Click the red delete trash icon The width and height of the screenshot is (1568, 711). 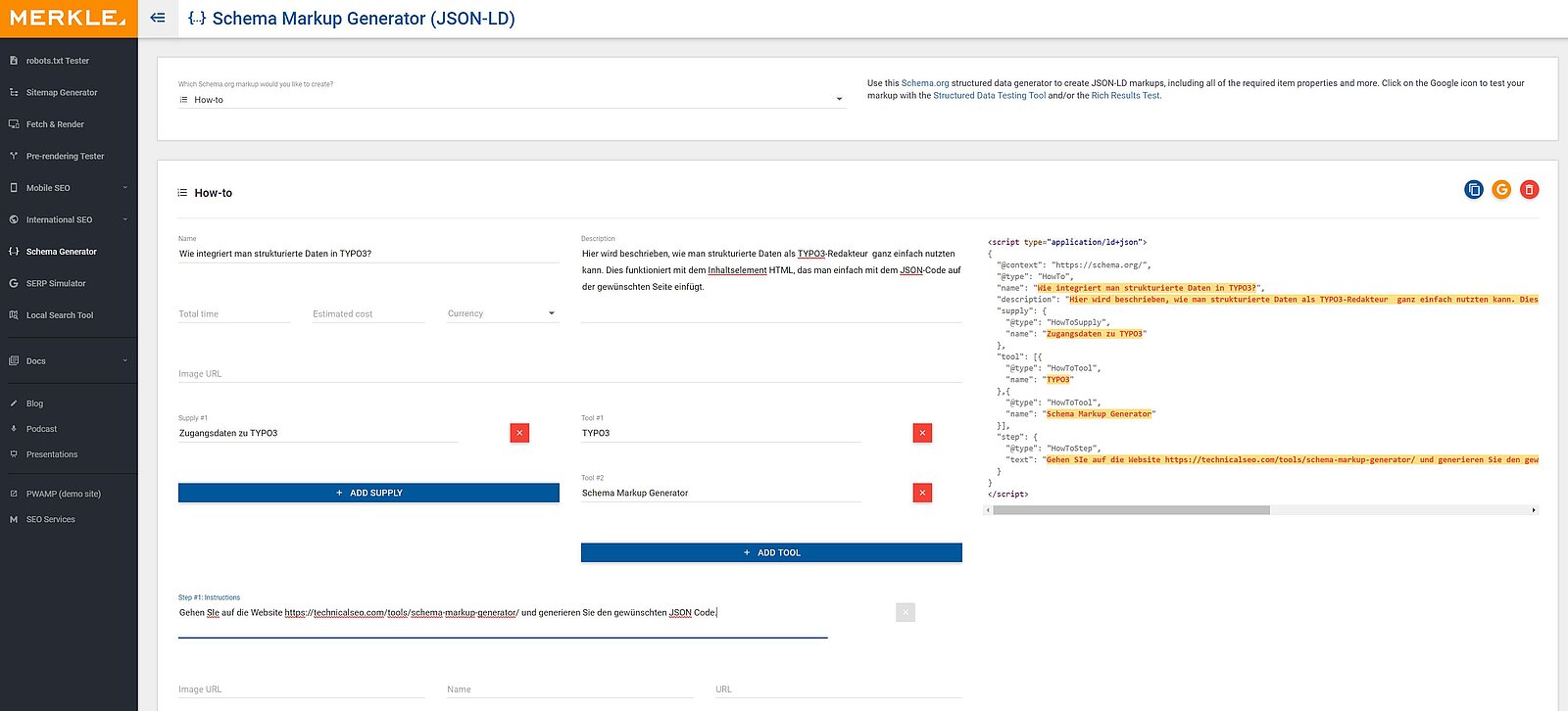coord(1529,190)
